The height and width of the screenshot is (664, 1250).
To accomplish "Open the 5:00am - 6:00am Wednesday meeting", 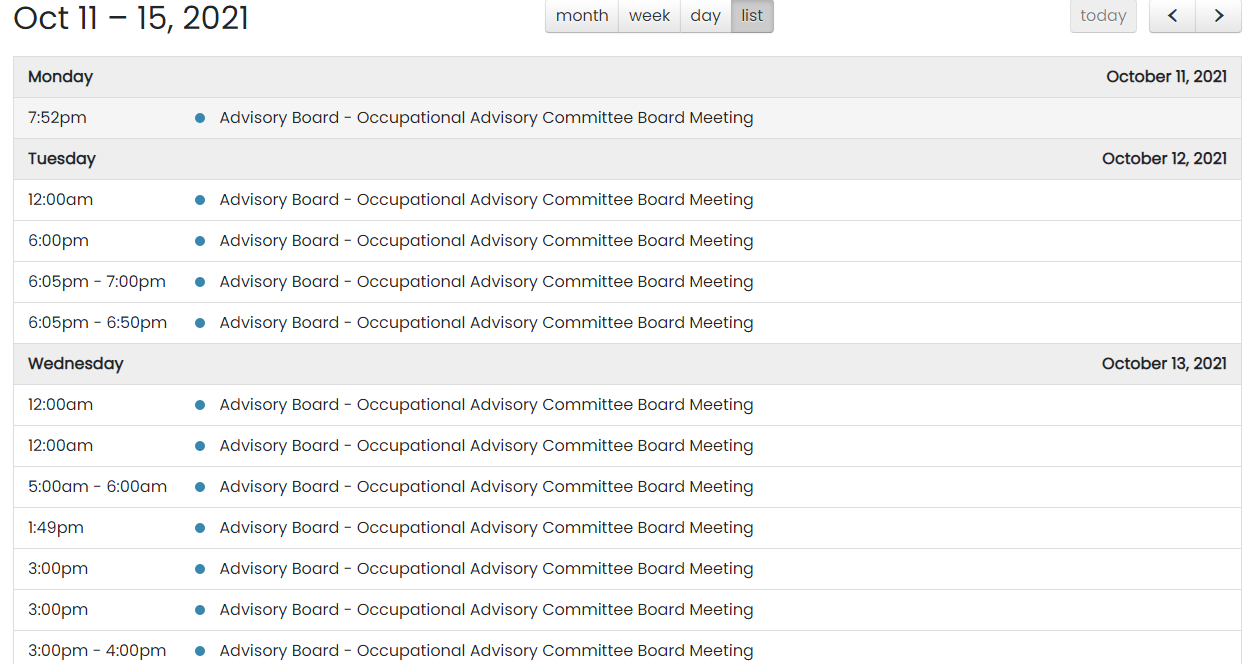I will point(486,487).
